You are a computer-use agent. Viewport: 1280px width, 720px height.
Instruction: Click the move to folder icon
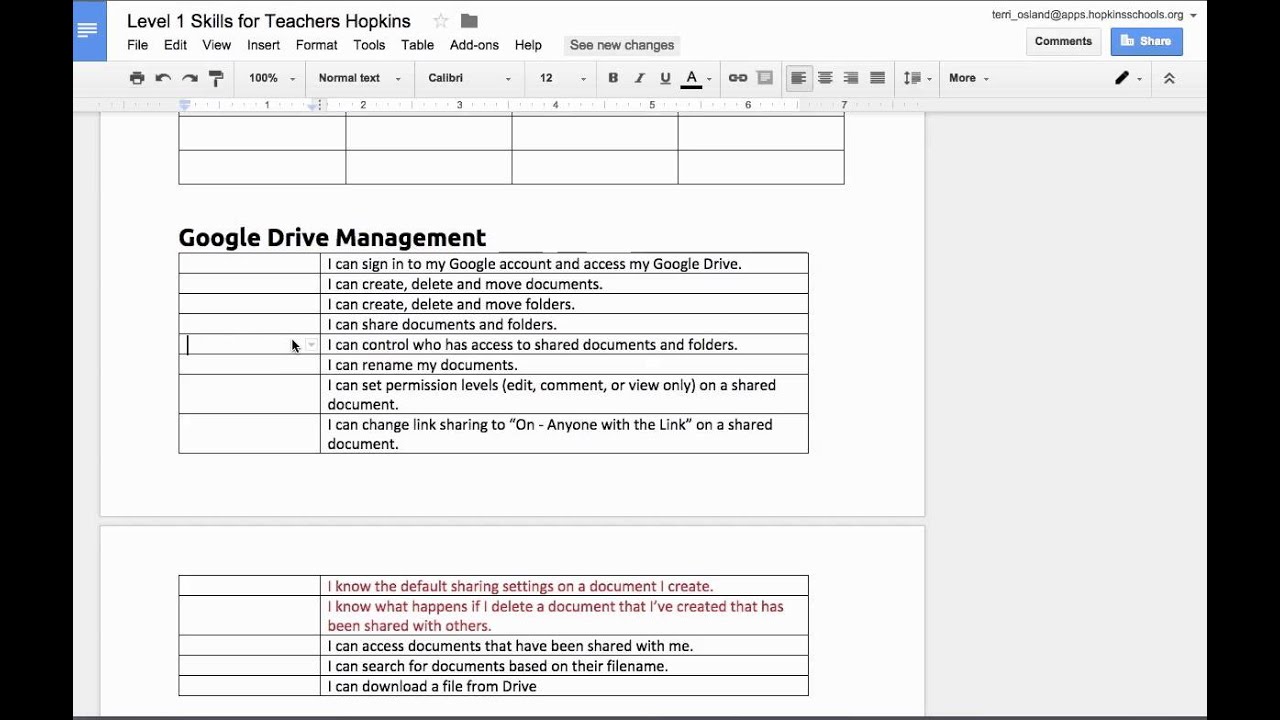(469, 21)
